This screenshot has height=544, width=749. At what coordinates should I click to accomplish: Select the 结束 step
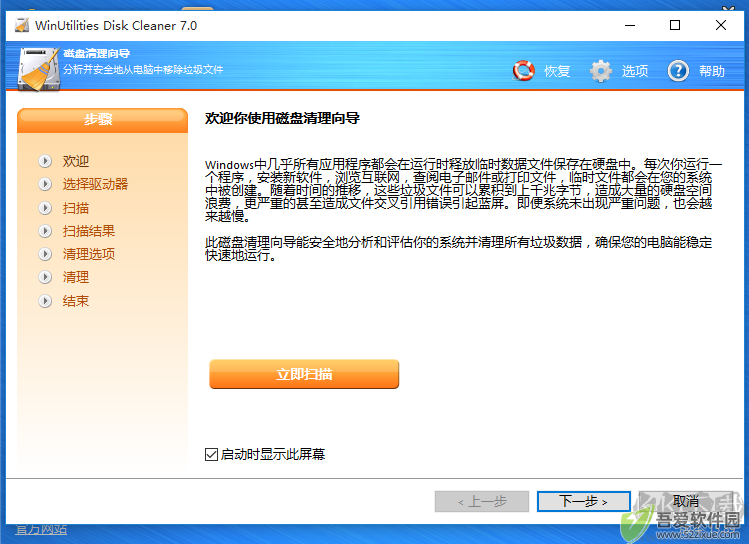point(75,301)
